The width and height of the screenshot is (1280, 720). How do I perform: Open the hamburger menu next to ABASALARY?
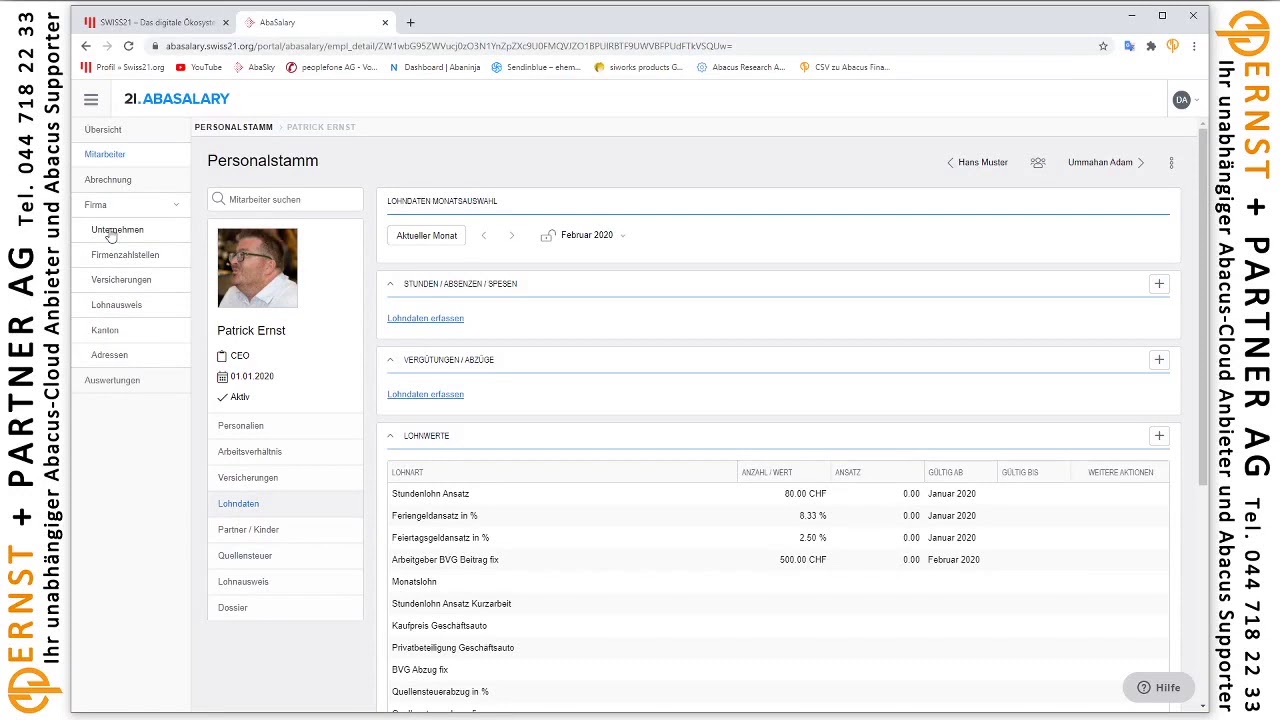pyautogui.click(x=91, y=99)
